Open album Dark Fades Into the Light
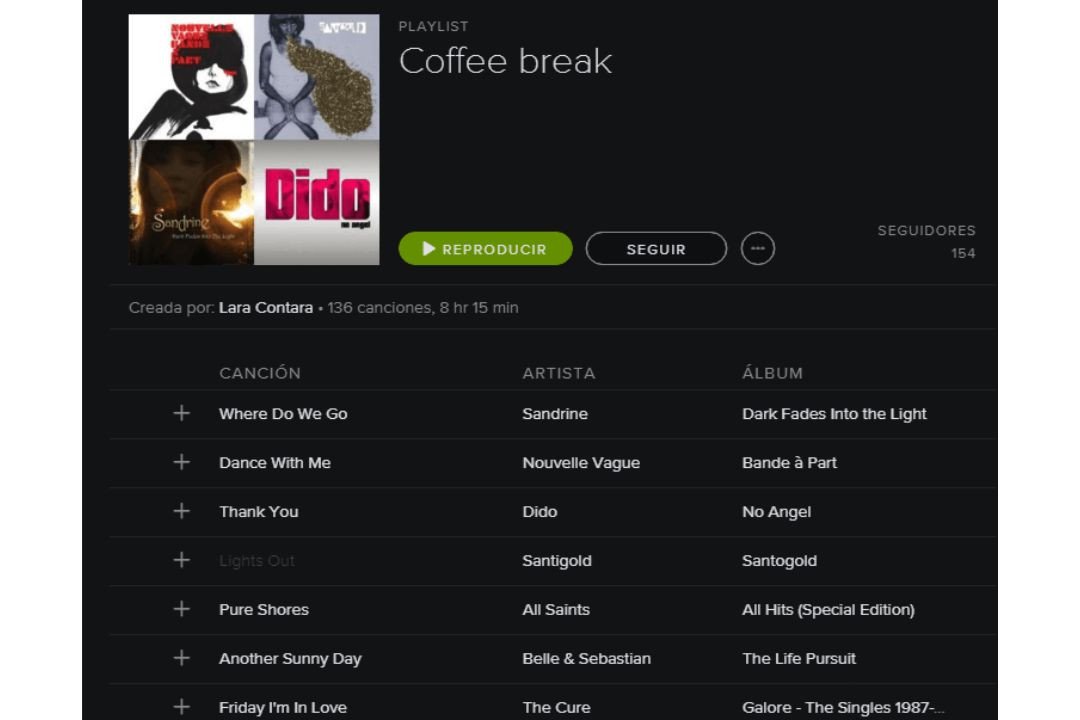 (834, 414)
